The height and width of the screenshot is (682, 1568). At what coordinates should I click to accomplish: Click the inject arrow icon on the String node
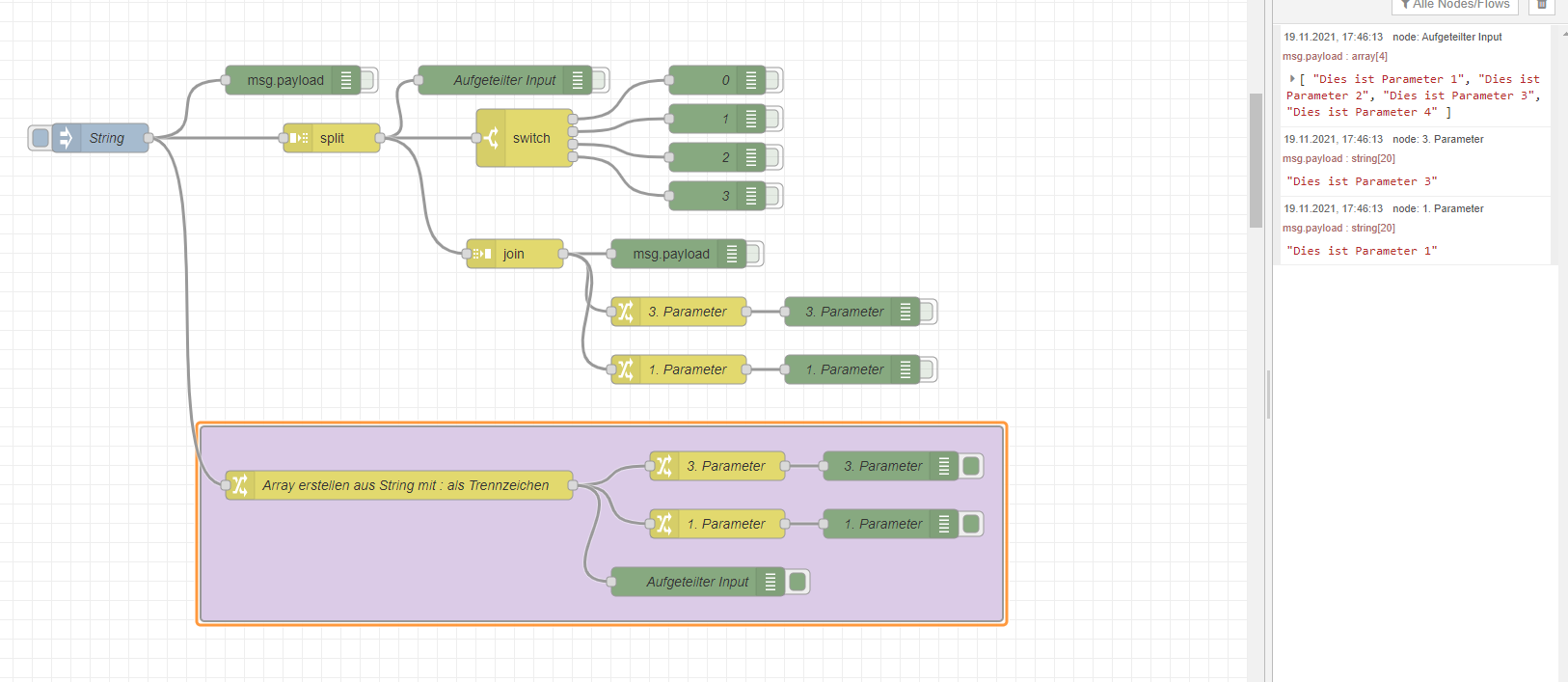(67, 138)
